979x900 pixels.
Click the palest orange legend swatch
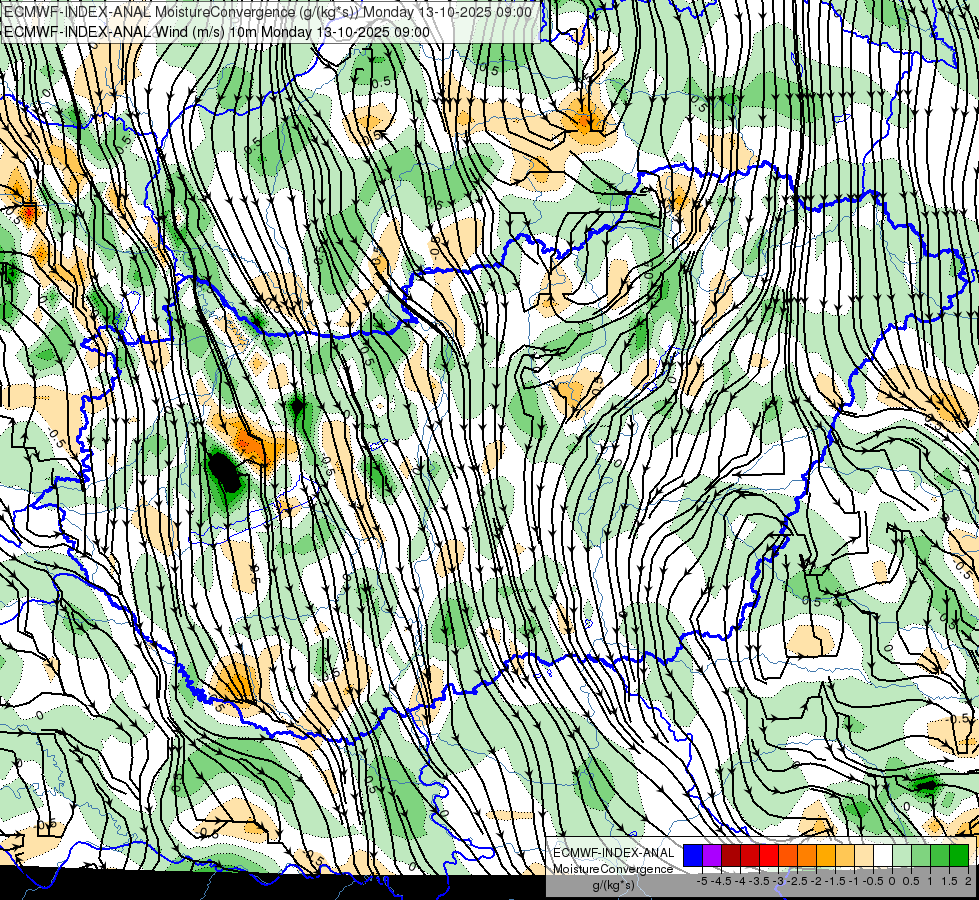(x=864, y=855)
